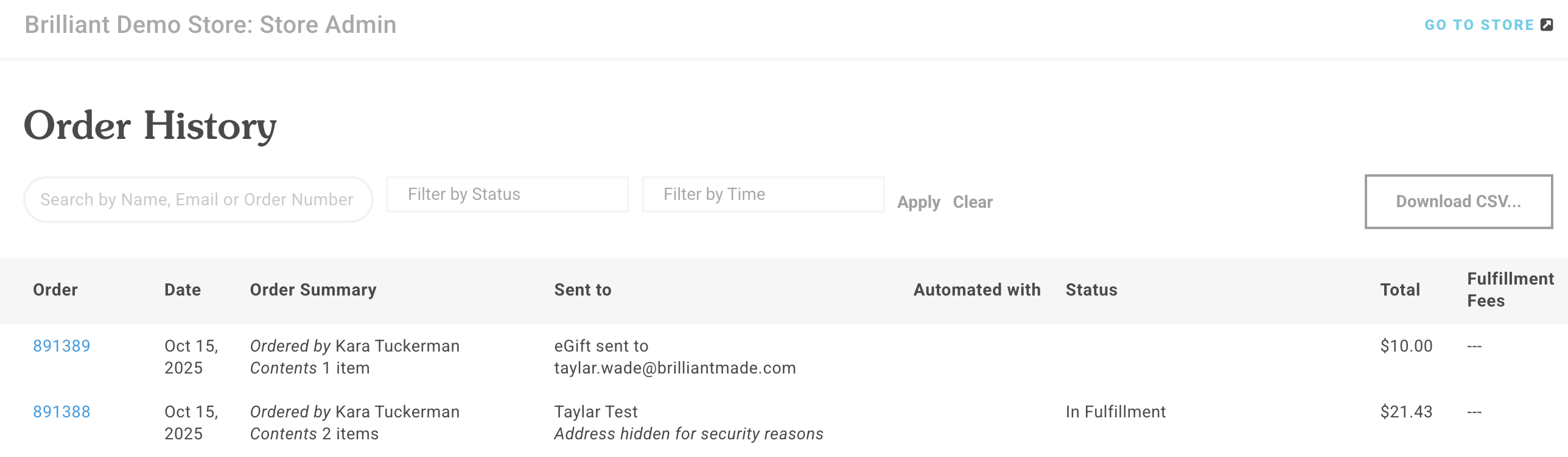Screen dimensions: 1568x457
Task: Click the Order column header
Action: click(55, 290)
